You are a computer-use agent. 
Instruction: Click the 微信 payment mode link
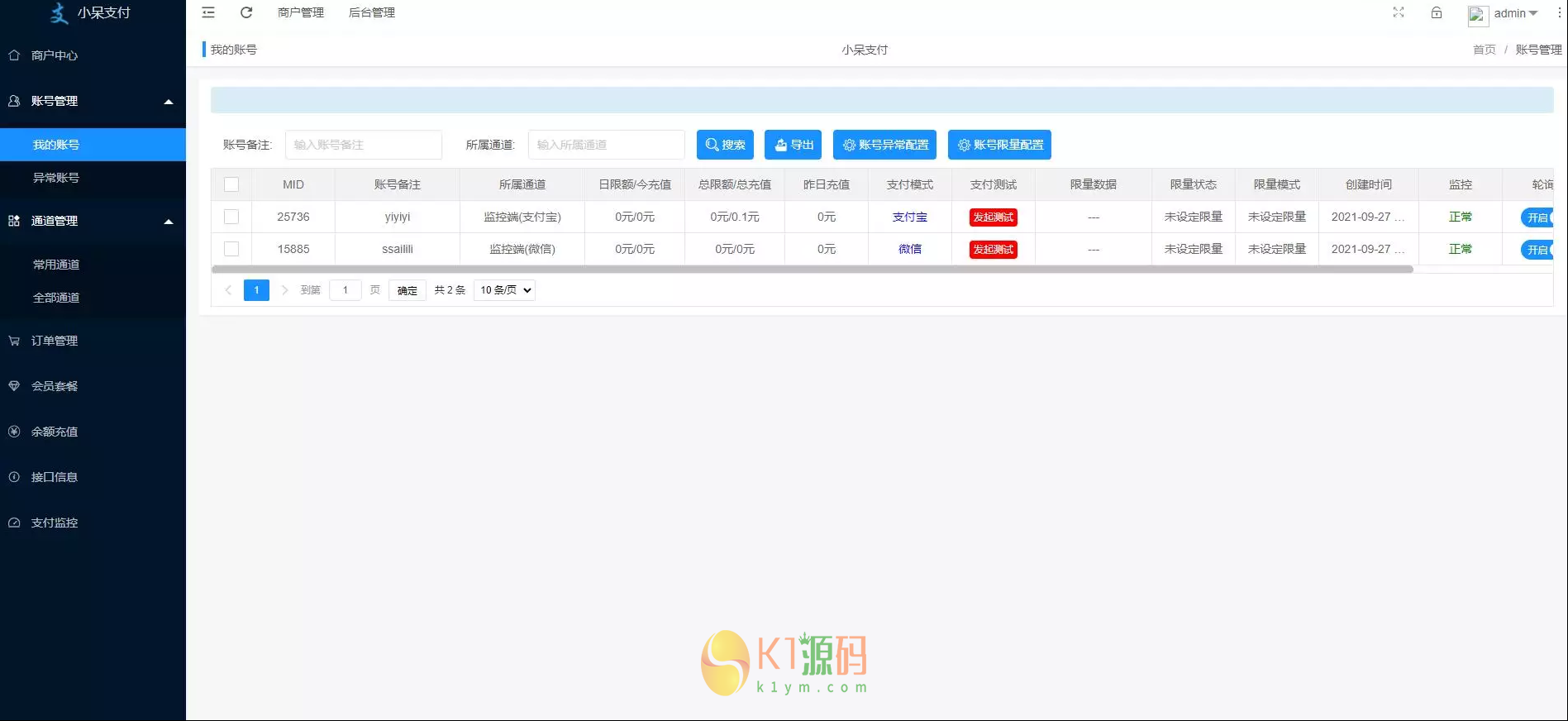[910, 249]
